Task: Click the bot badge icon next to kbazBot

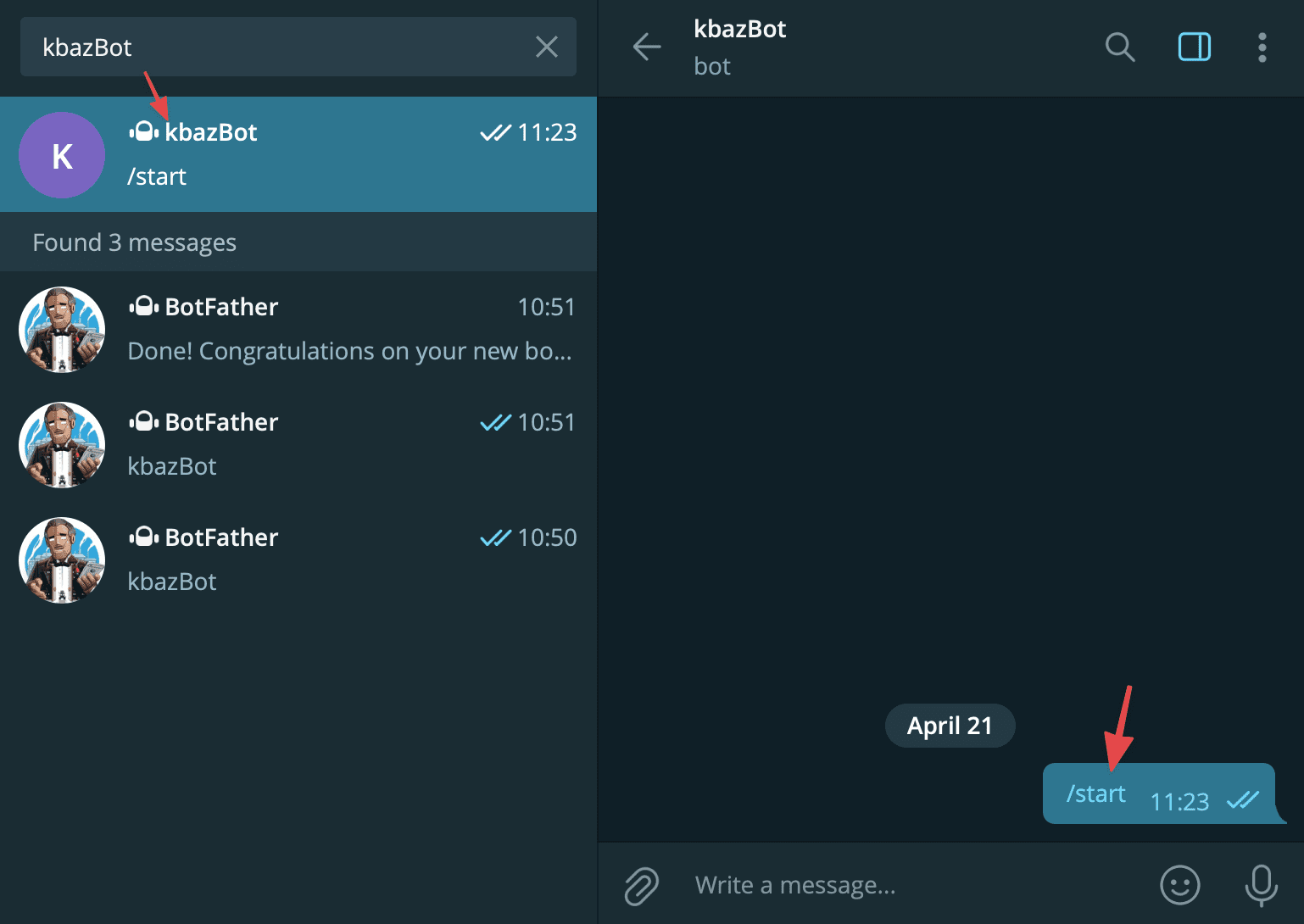Action: [143, 131]
